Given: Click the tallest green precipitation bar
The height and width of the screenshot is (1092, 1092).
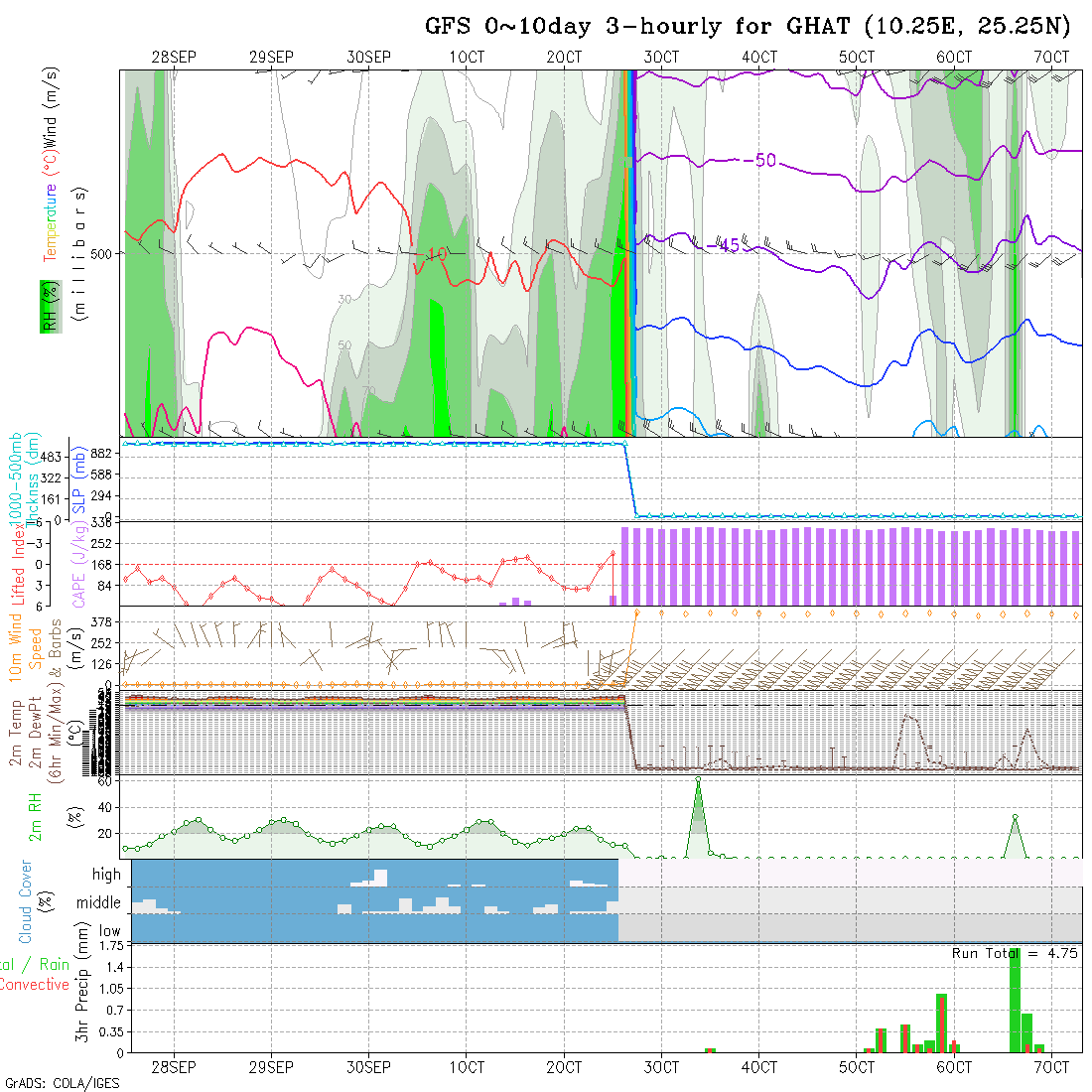Looking at the screenshot, I should pyautogui.click(x=1015, y=1001).
